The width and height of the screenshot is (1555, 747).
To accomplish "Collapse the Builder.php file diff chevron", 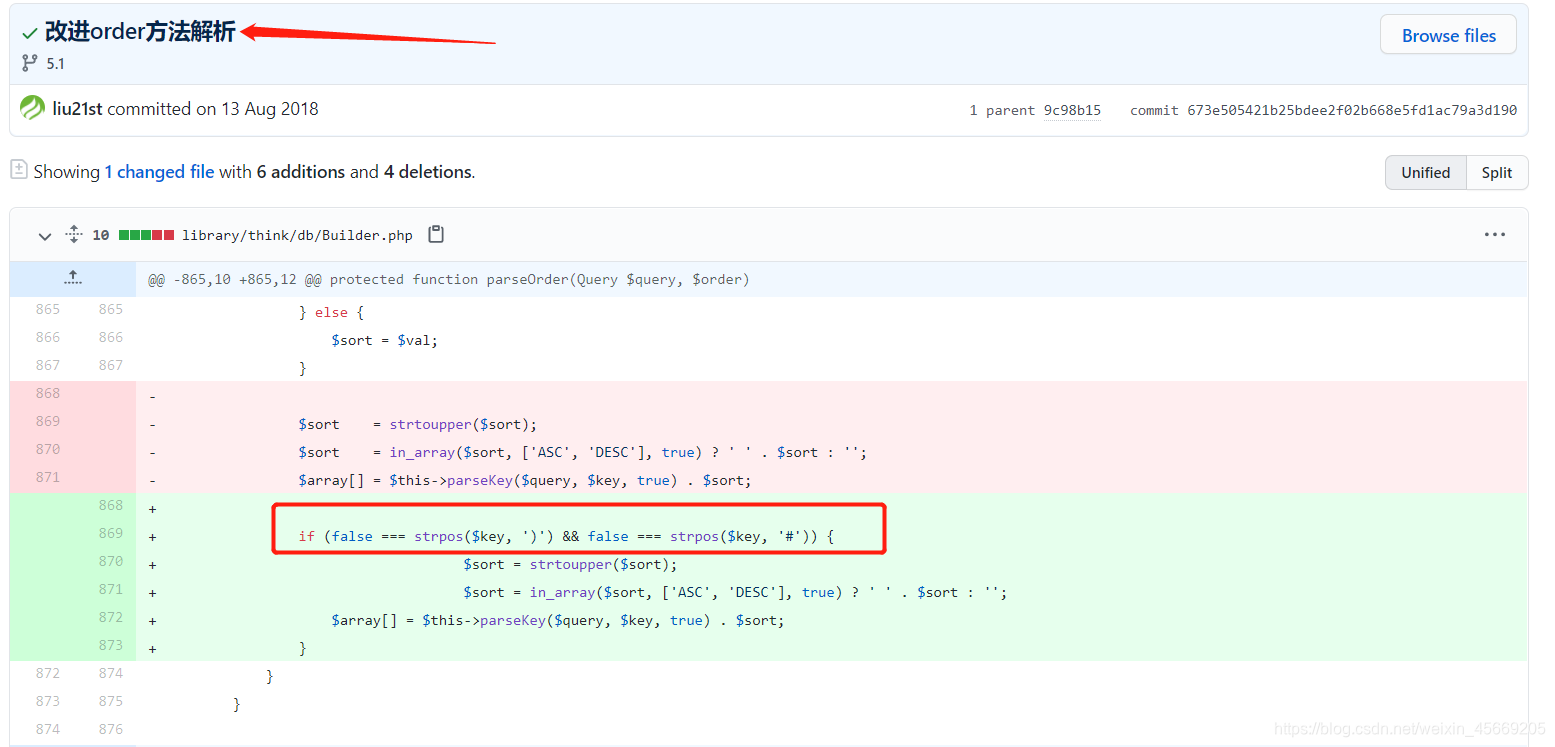I will pyautogui.click(x=44, y=236).
